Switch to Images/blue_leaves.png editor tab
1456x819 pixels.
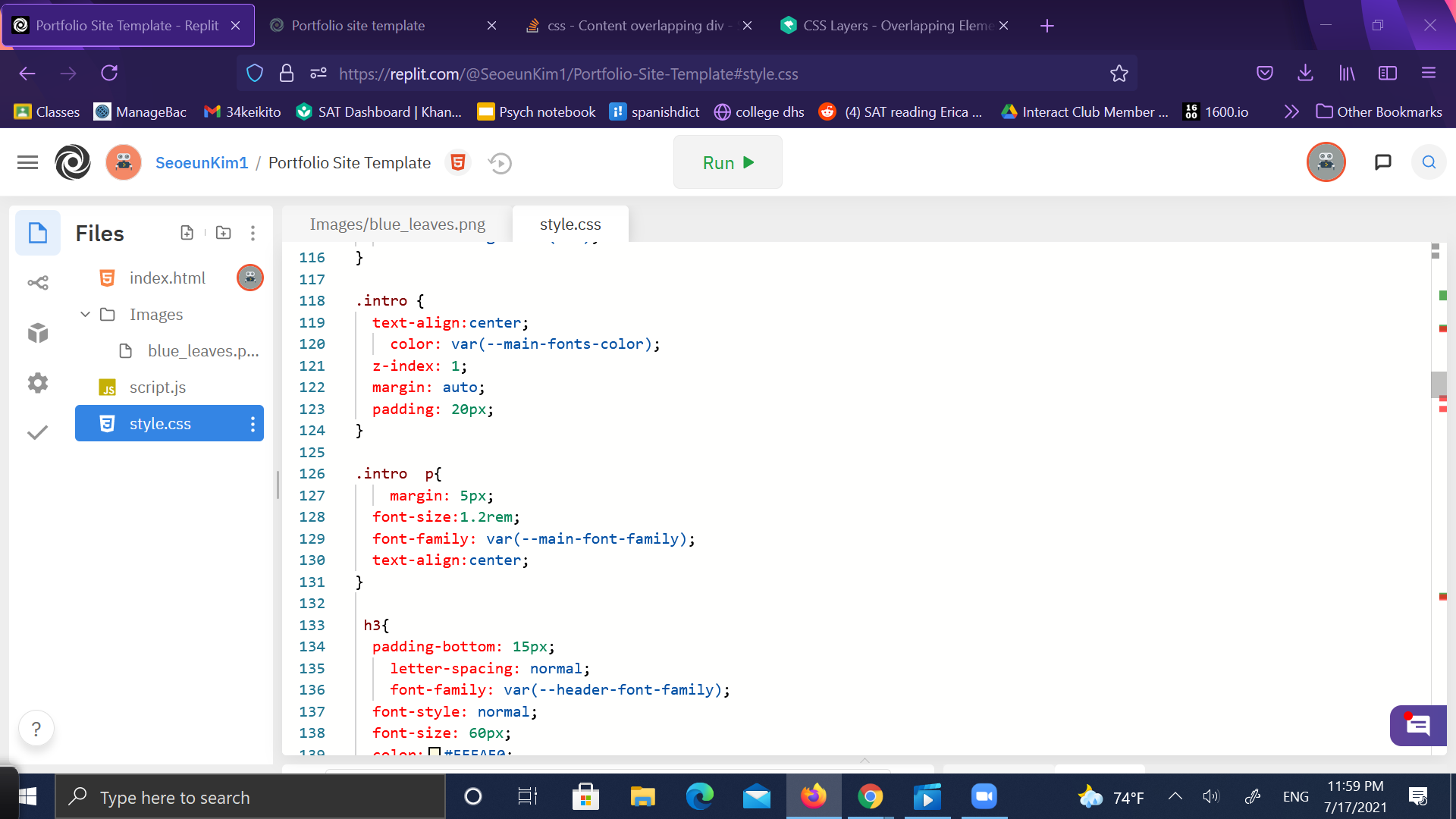click(397, 224)
